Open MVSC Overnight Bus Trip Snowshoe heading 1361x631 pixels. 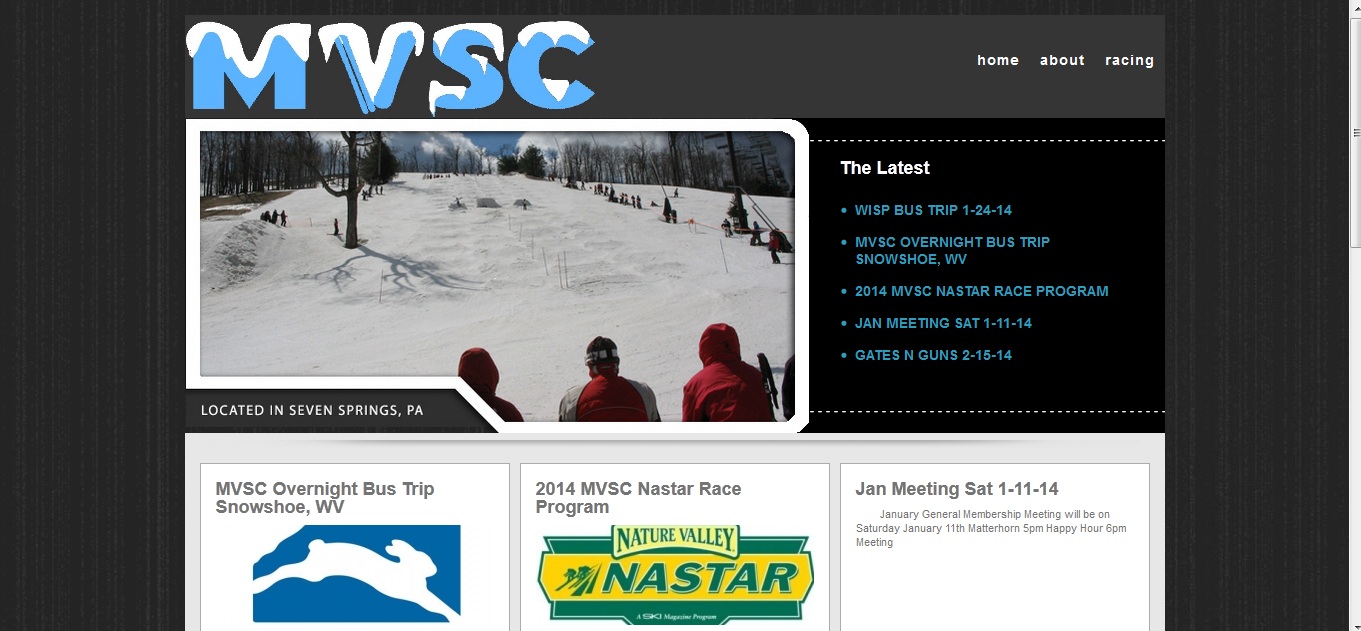[325, 498]
